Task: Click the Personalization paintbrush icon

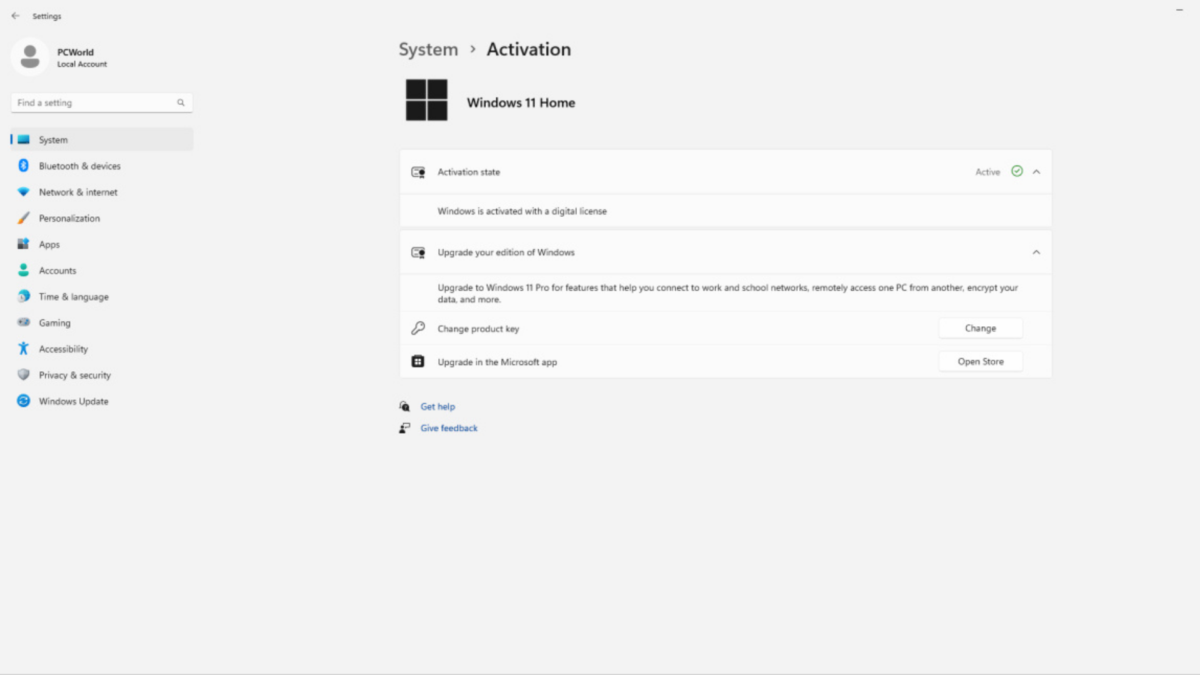Action: pos(23,218)
